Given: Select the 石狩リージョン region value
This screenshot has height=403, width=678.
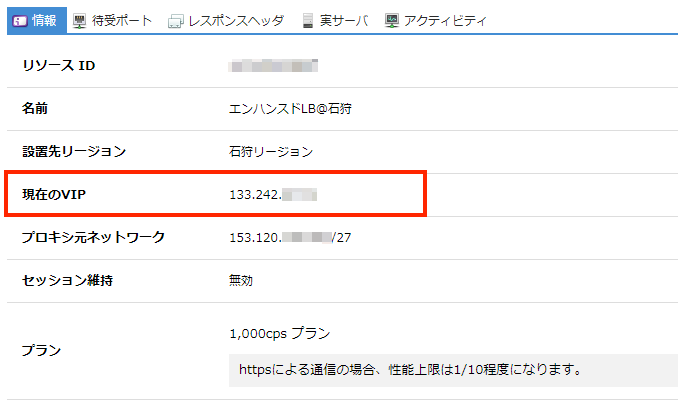Looking at the screenshot, I should [x=271, y=152].
